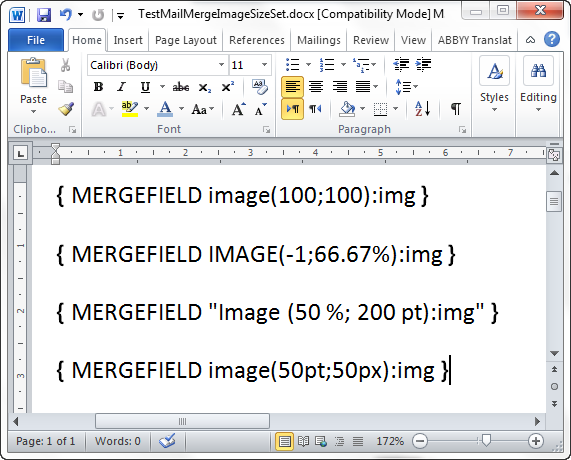Click the Format Painter brush icon

(x=66, y=109)
